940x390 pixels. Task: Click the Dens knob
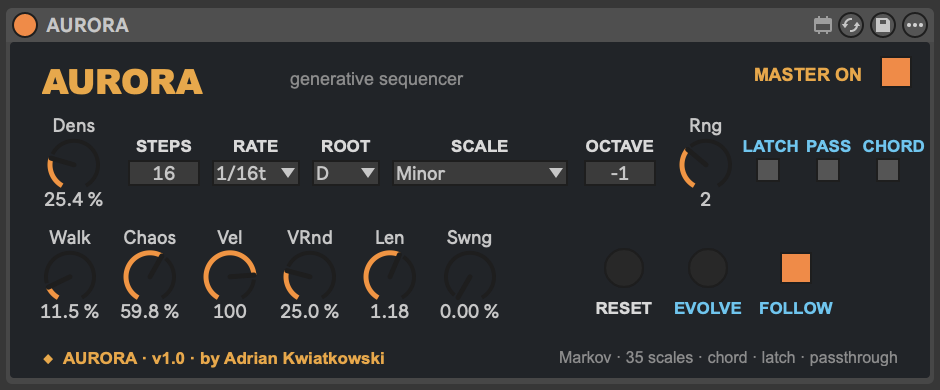click(x=73, y=164)
